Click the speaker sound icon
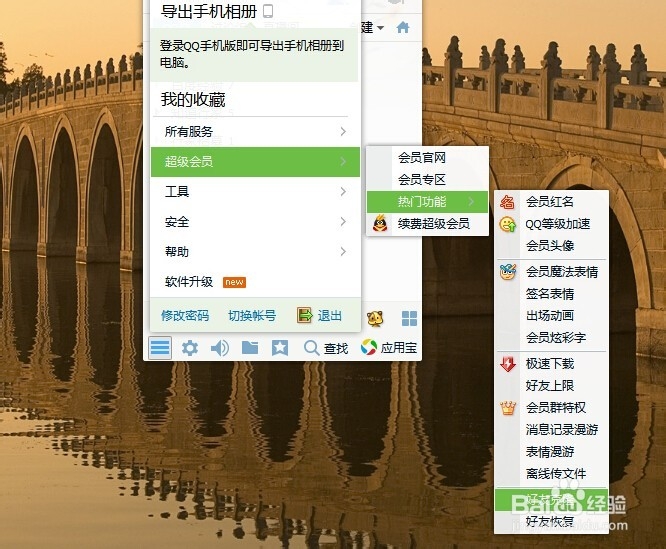Screen dimensions: 666x549 [x=220, y=348]
